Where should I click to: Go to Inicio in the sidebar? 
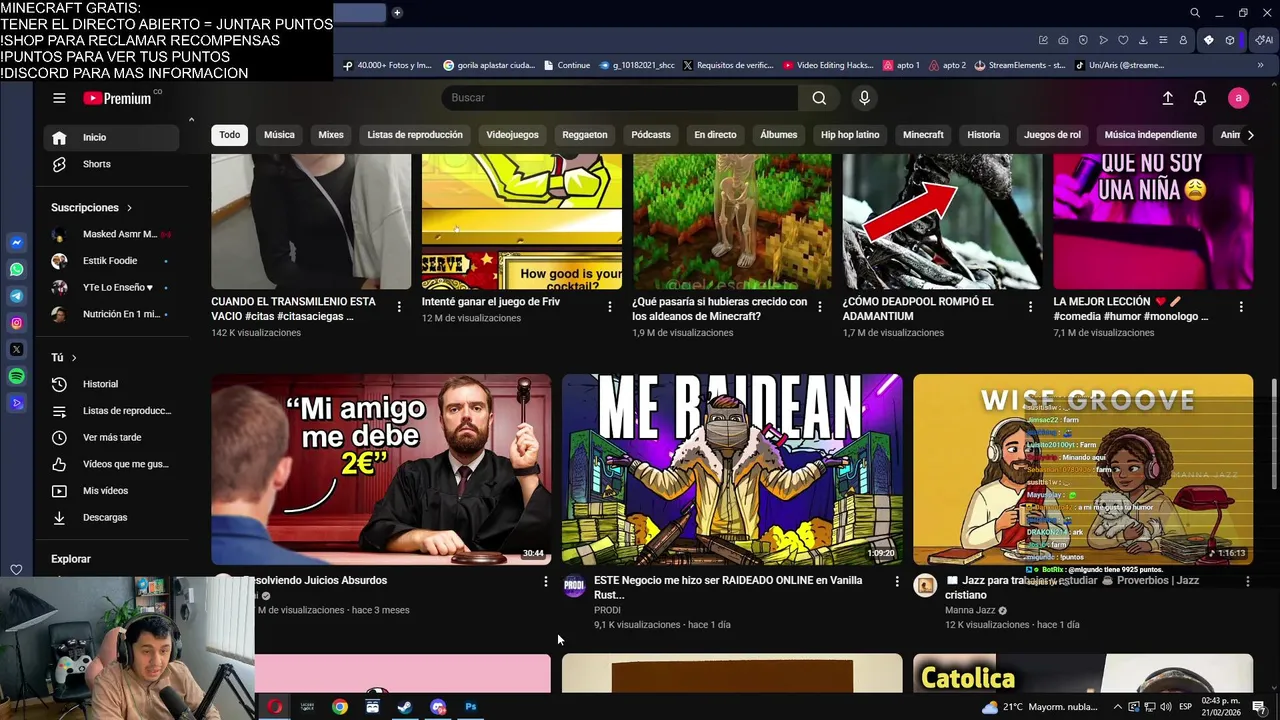click(x=111, y=138)
